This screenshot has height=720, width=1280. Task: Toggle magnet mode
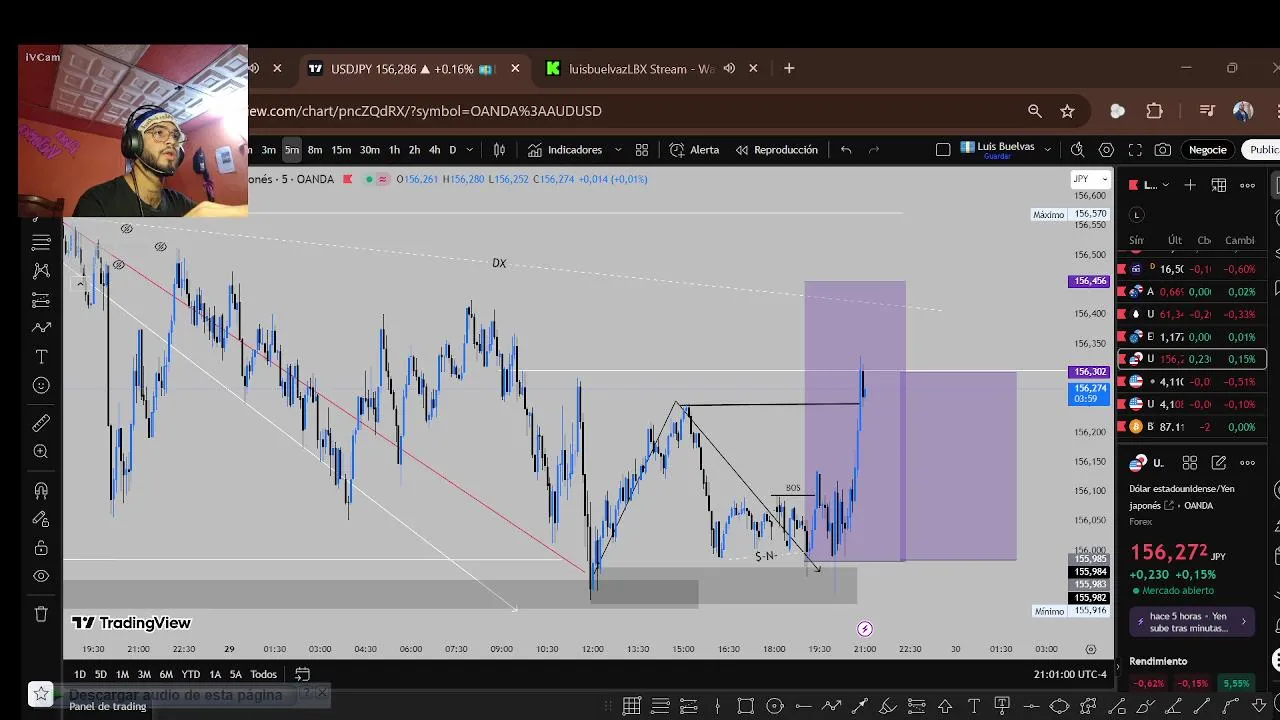click(x=41, y=491)
